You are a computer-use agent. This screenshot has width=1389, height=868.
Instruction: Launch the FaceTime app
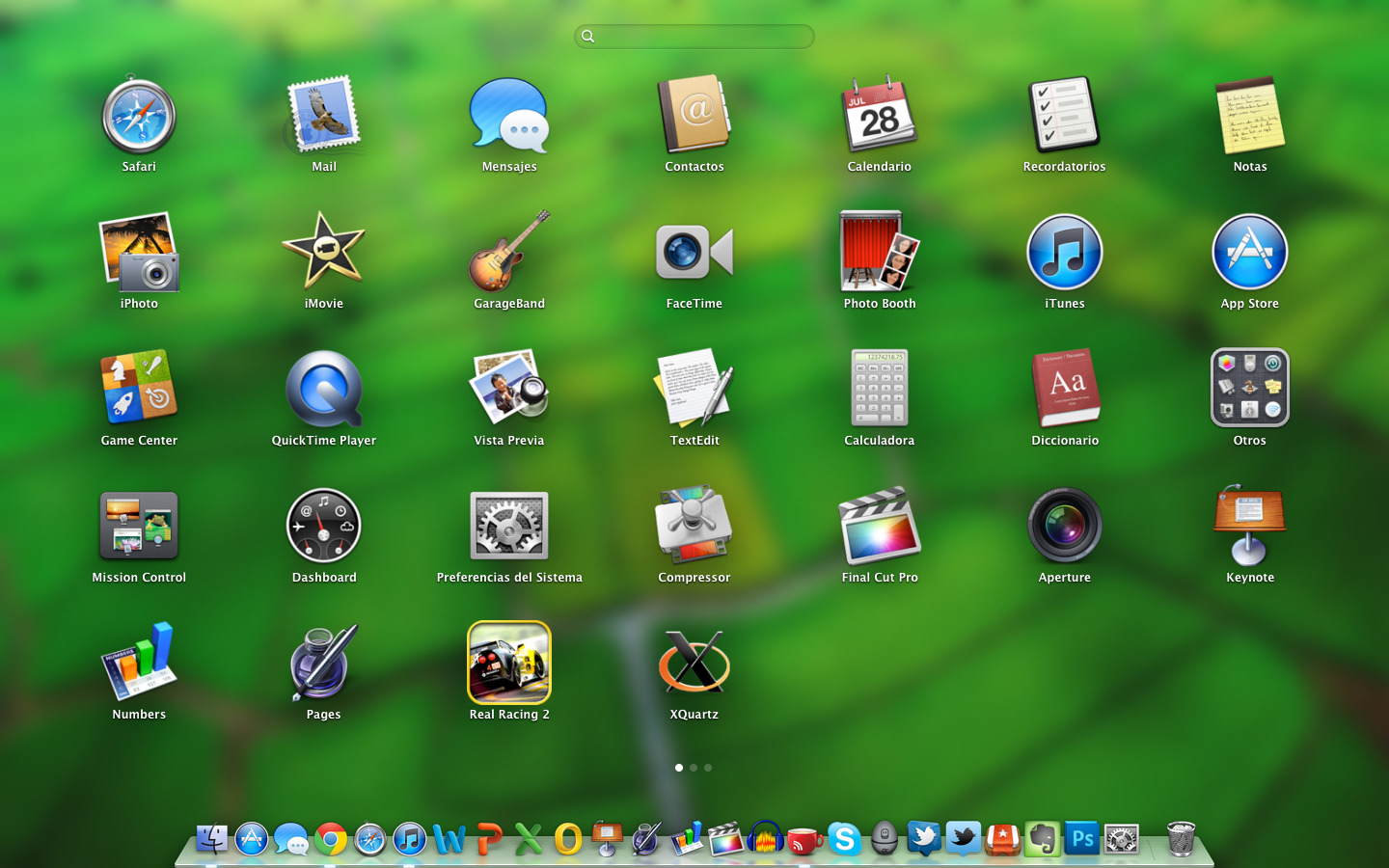[694, 253]
